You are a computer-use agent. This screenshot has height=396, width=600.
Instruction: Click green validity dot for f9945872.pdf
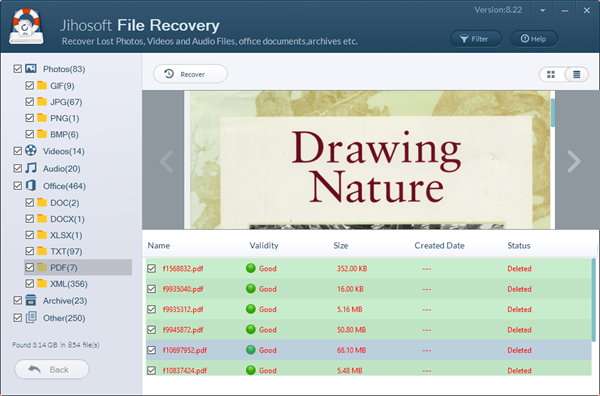pyautogui.click(x=251, y=329)
